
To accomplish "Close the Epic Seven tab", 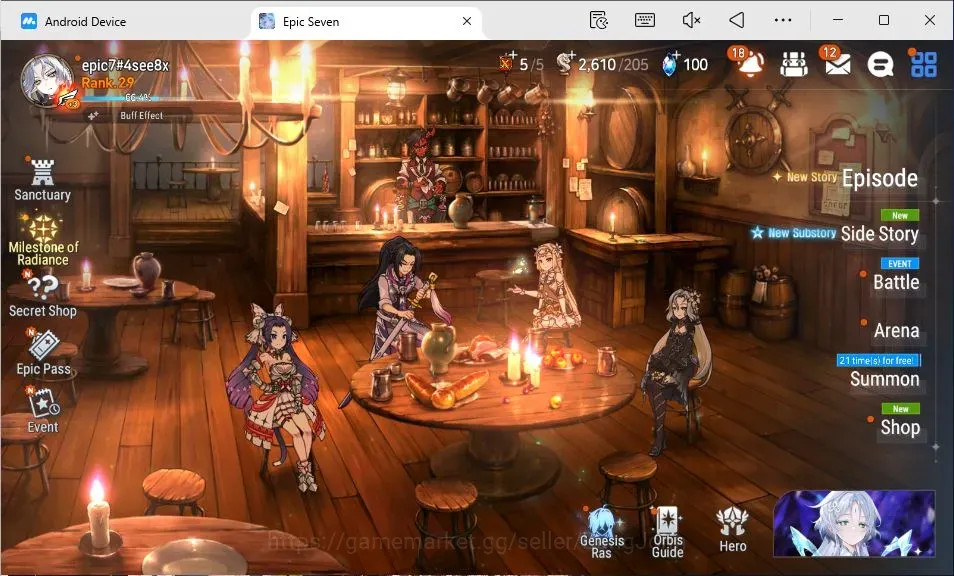I will click(x=467, y=21).
